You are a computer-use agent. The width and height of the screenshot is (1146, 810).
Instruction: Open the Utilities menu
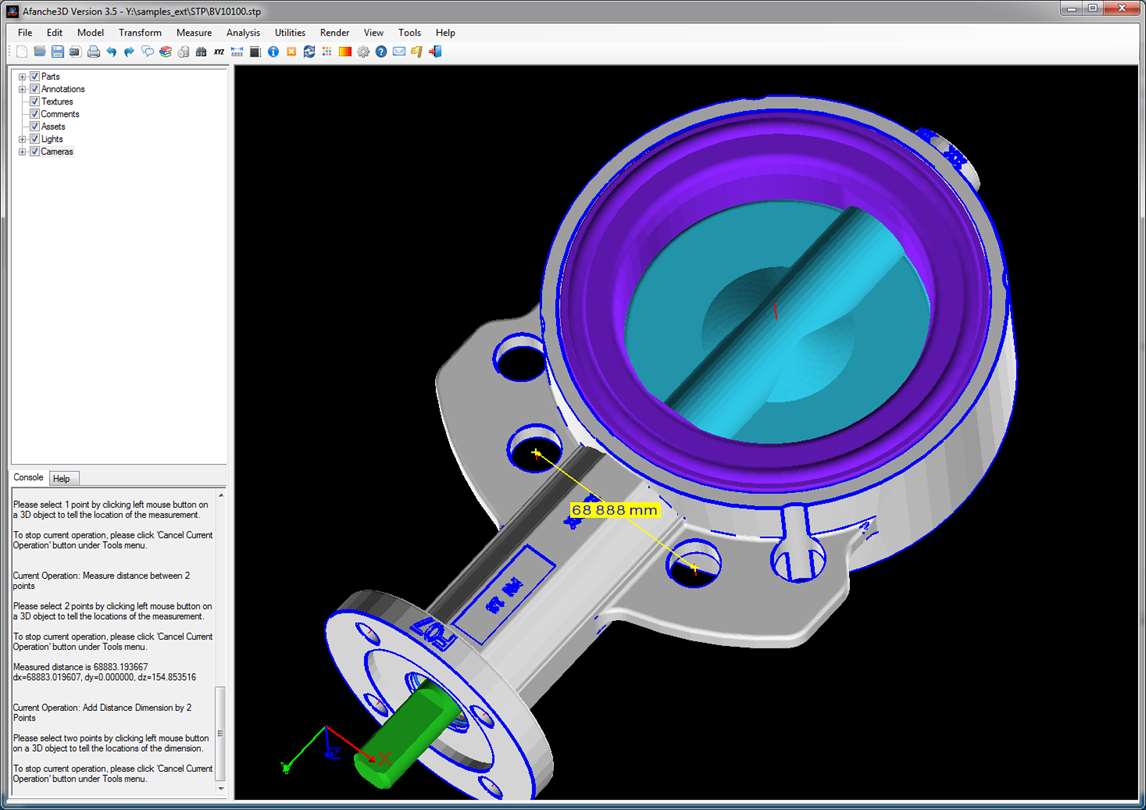coord(290,32)
